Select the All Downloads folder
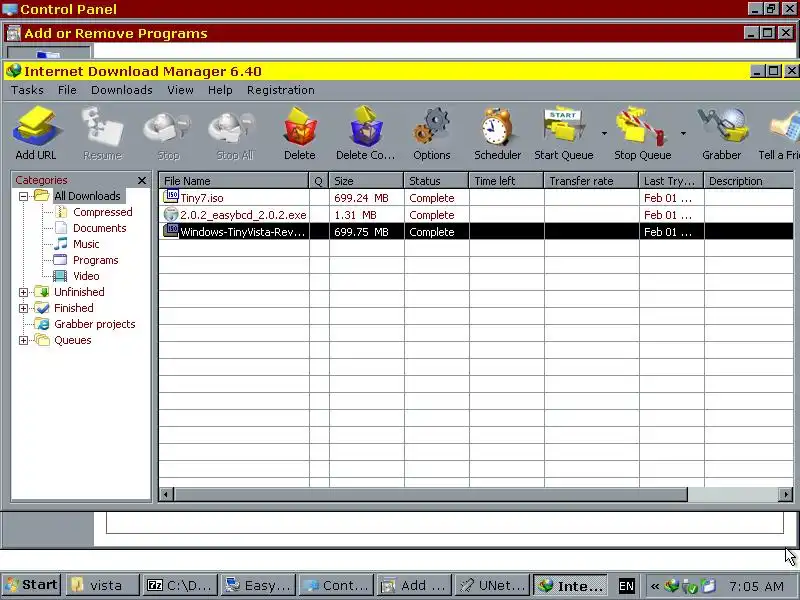Image resolution: width=800 pixels, height=600 pixels. tap(87, 196)
